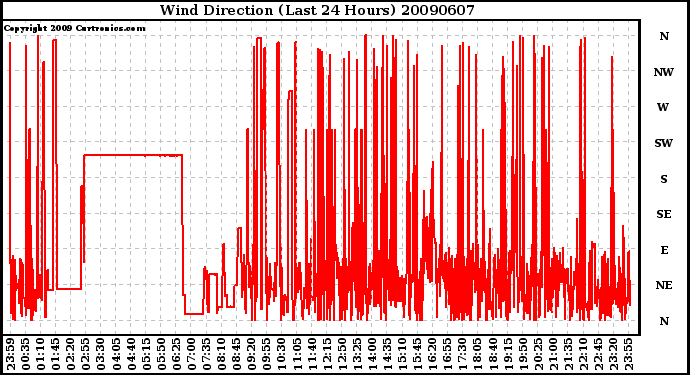Click the 16:20 time axis label

432,354
